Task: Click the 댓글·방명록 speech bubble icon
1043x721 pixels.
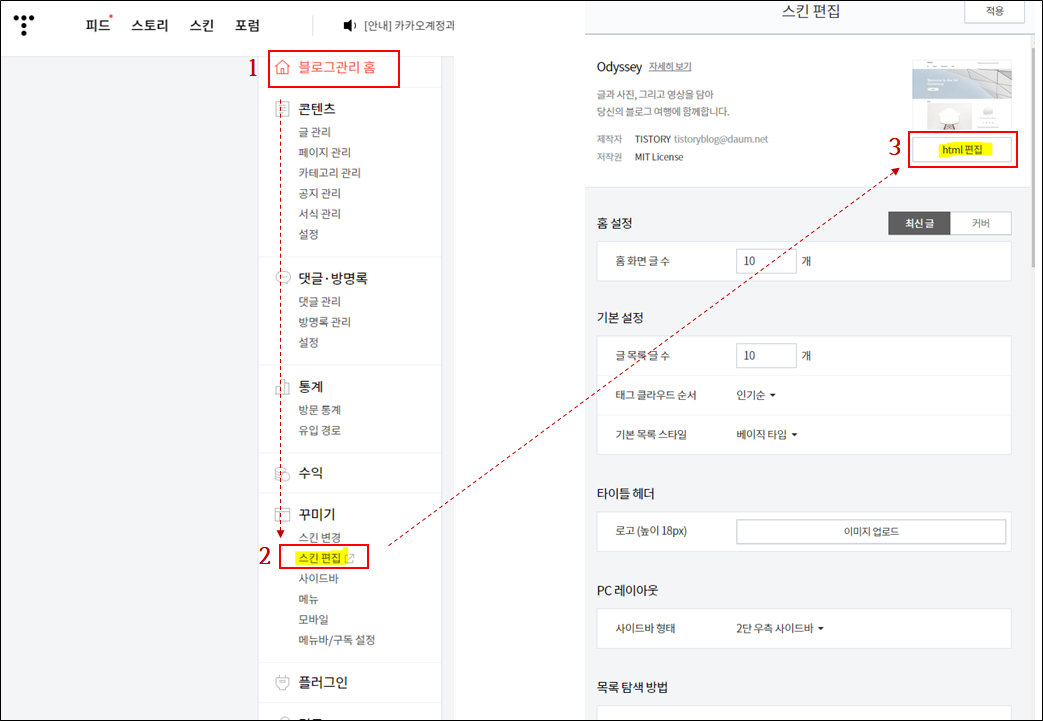Action: pyautogui.click(x=283, y=278)
